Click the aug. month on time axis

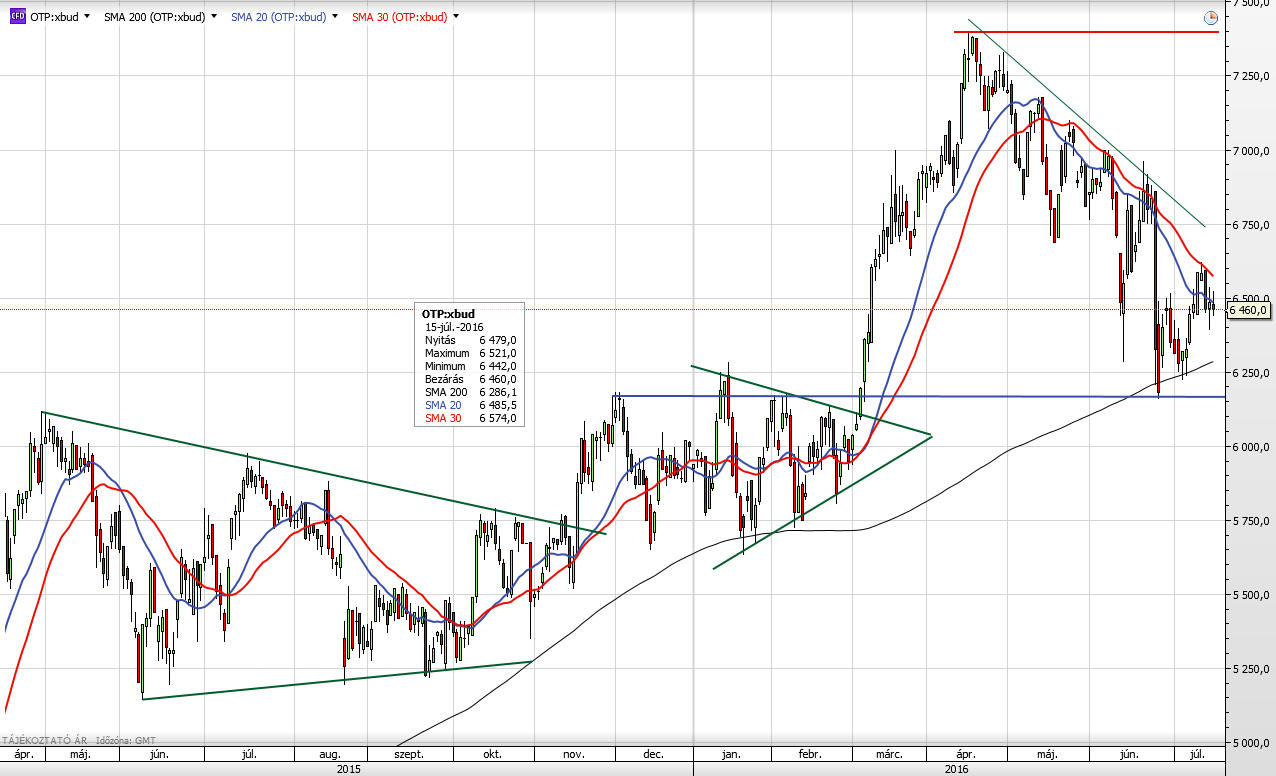click(330, 754)
